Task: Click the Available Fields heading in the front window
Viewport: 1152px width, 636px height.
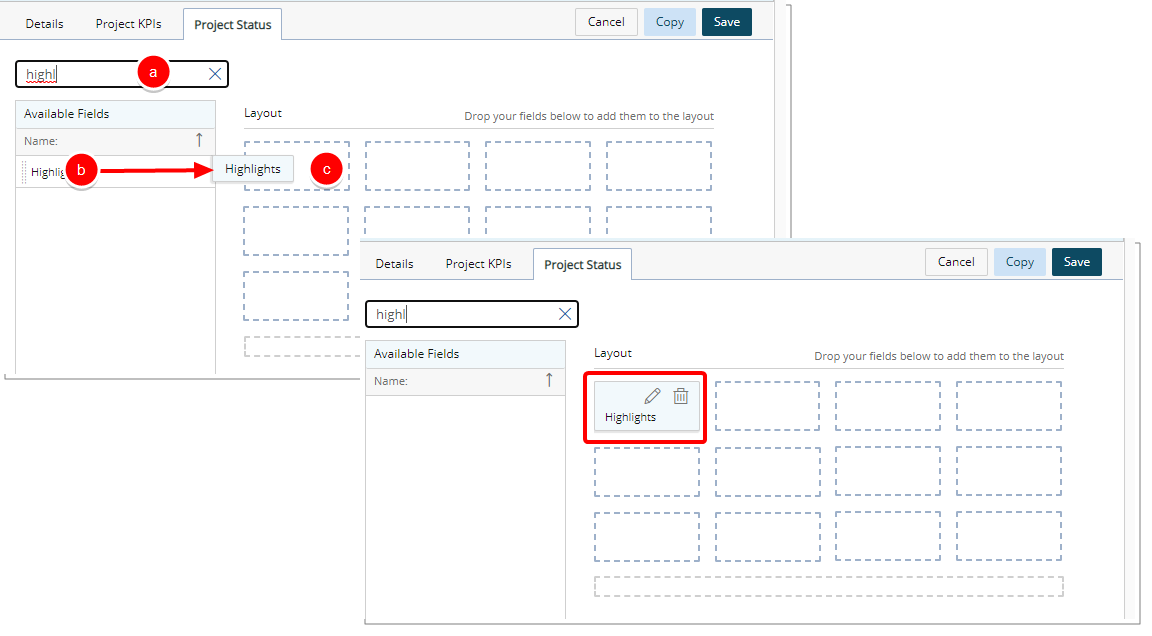Action: (x=417, y=354)
